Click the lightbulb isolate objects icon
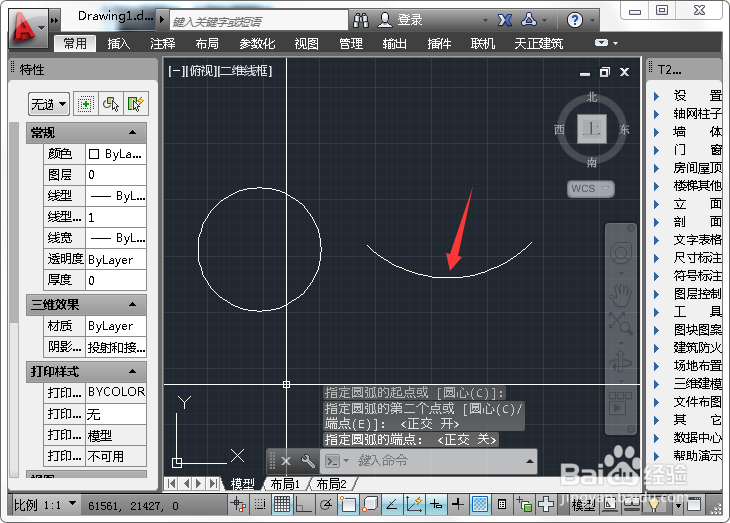 click(654, 504)
